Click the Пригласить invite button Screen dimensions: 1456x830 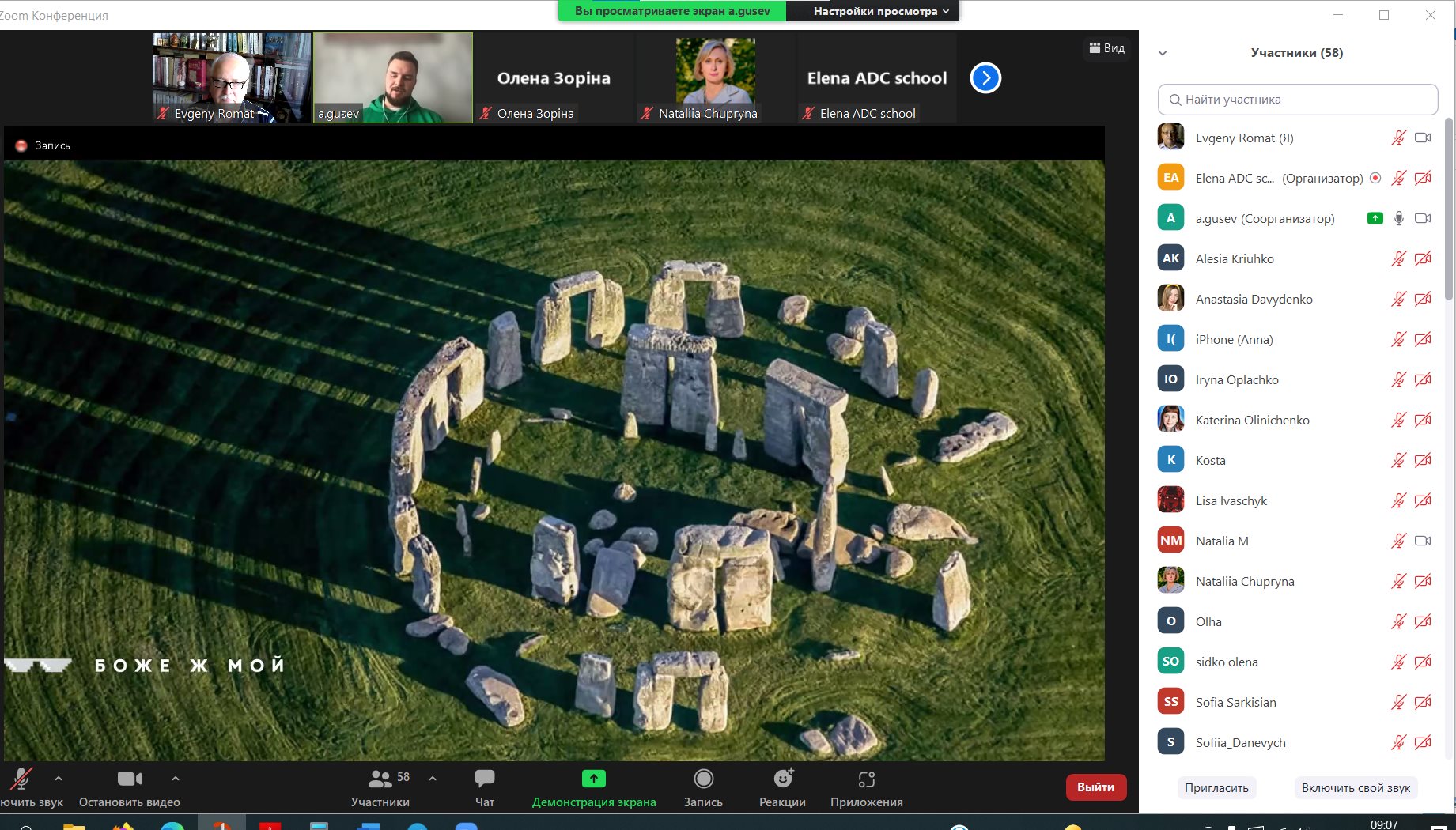(x=1216, y=787)
